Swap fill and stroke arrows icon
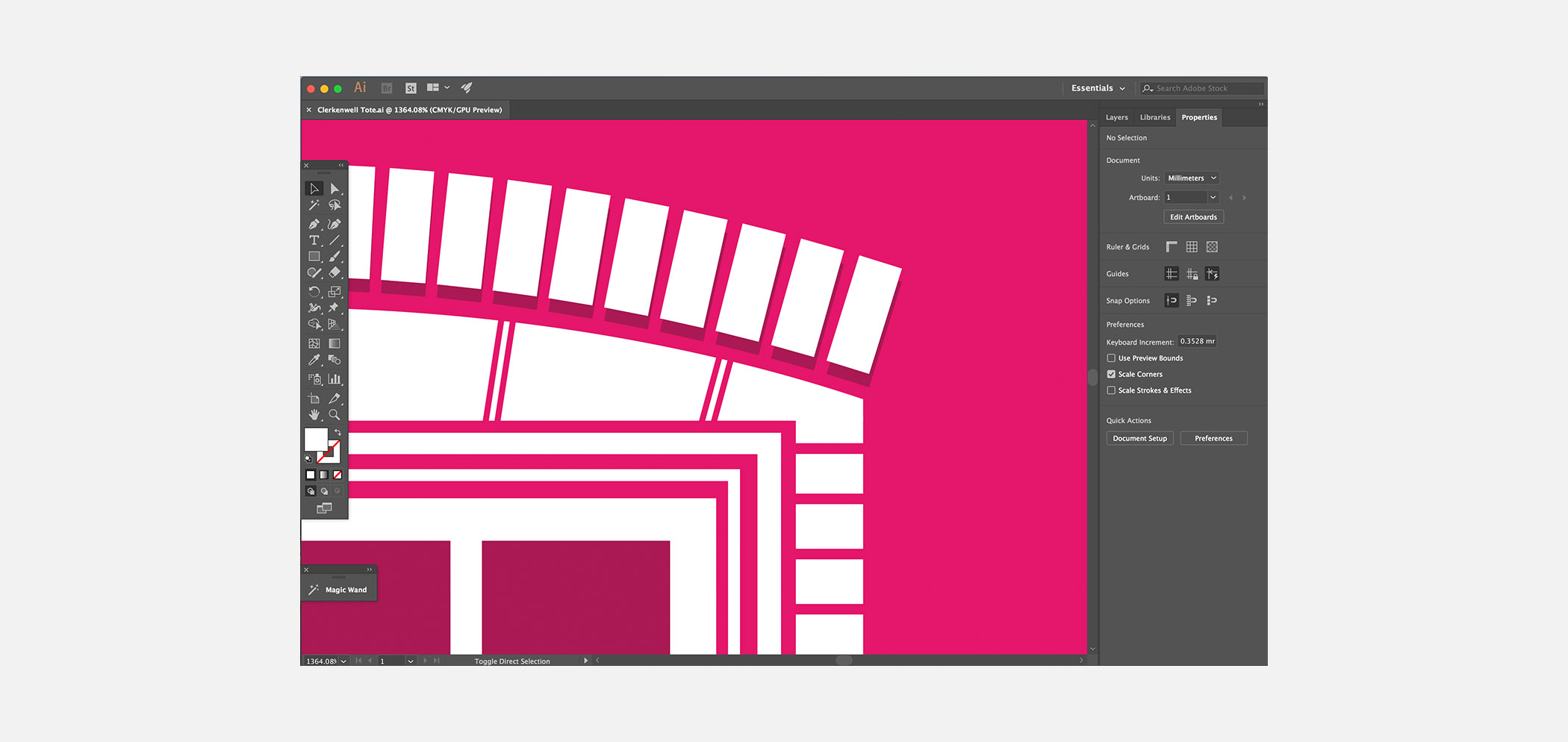1568x742 pixels. (337, 432)
